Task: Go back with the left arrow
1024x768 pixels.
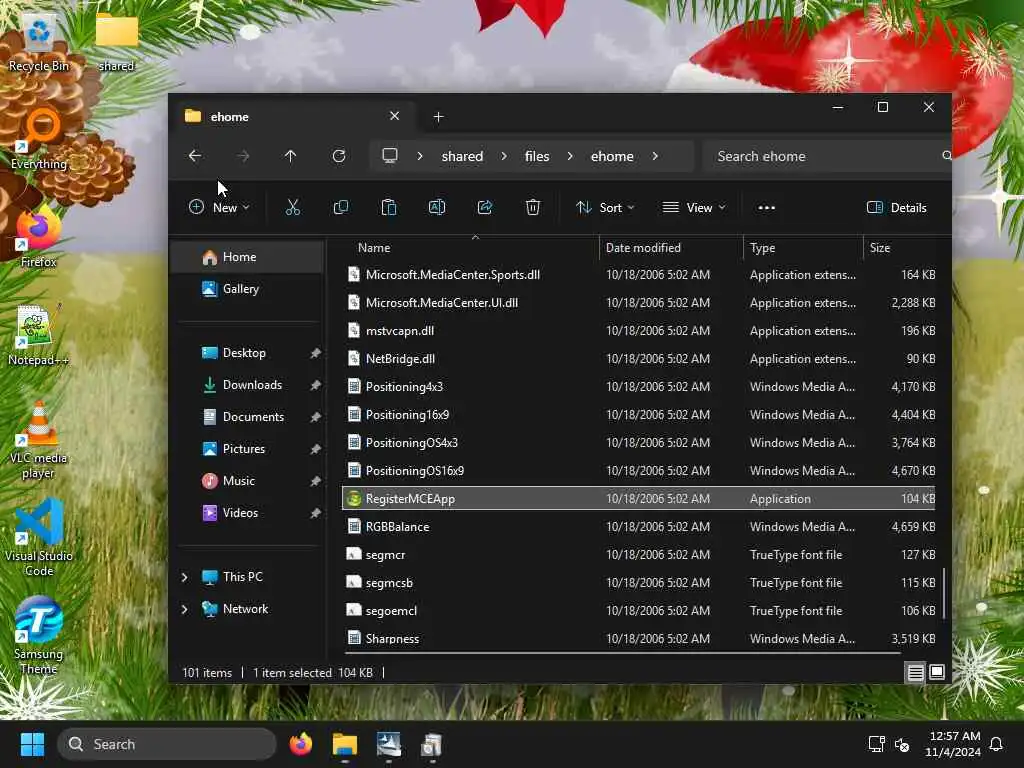Action: click(195, 156)
